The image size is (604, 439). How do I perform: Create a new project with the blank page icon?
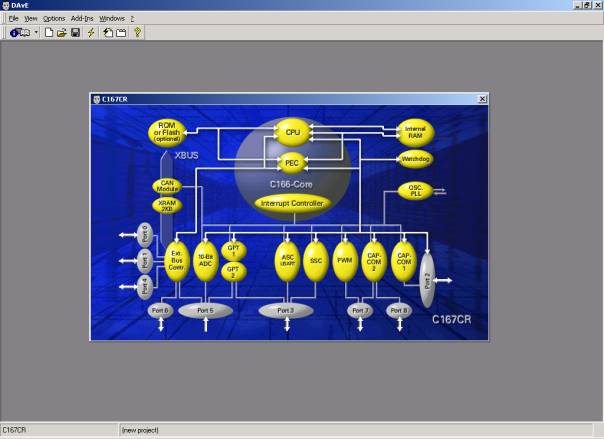49,33
